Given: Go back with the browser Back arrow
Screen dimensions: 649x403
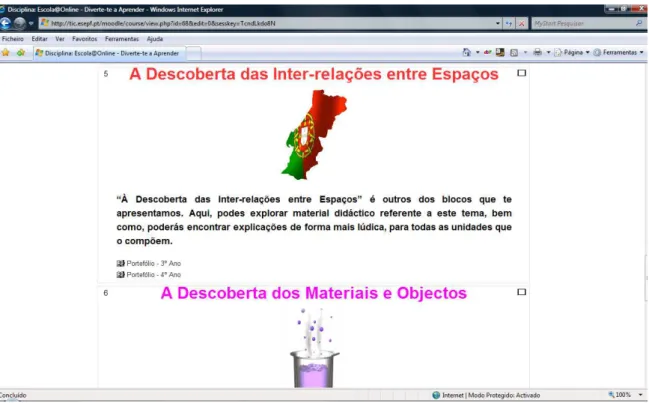Looking at the screenshot, I should pos(5,24).
